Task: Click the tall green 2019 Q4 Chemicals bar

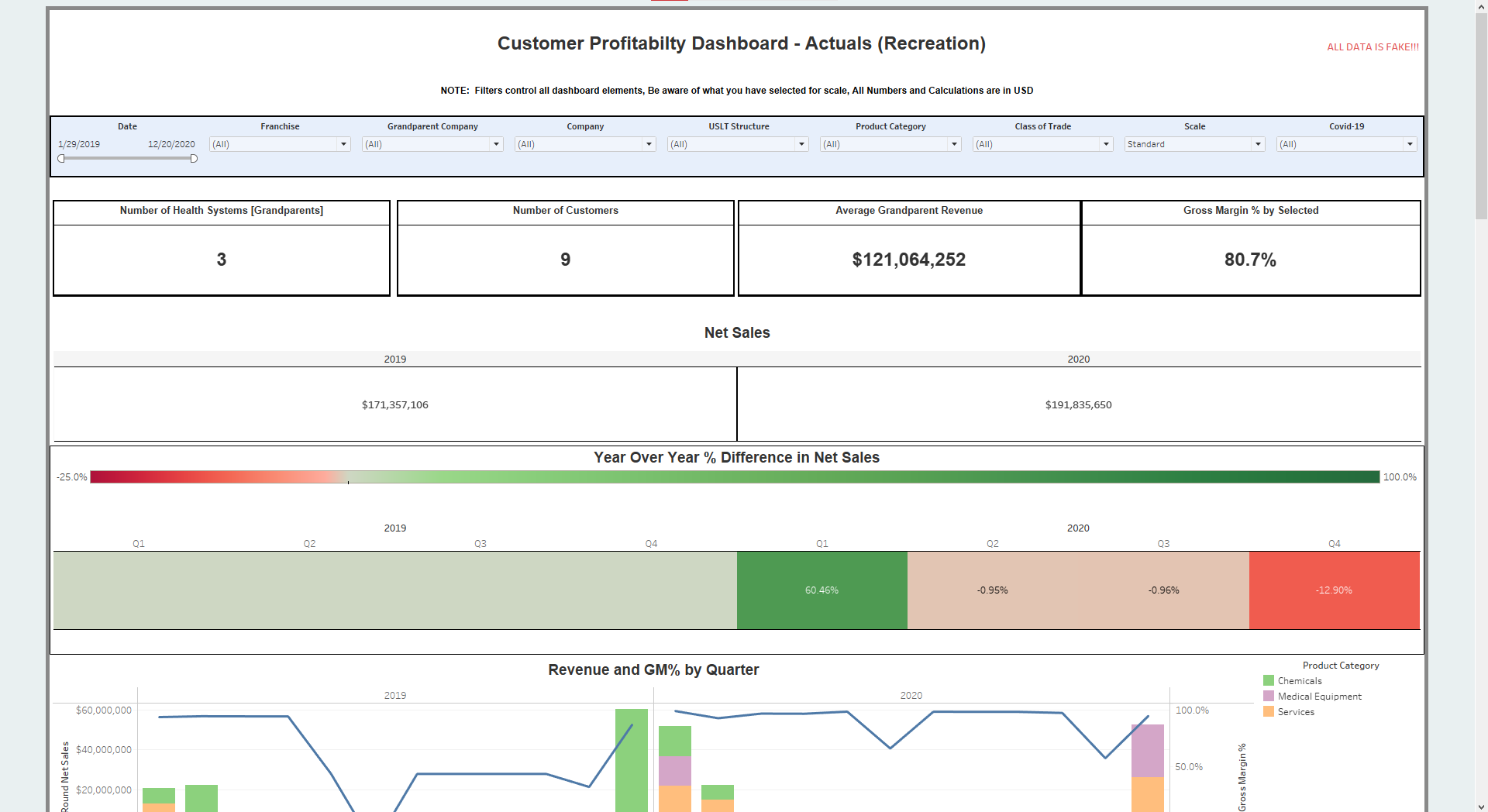Action: (x=632, y=760)
